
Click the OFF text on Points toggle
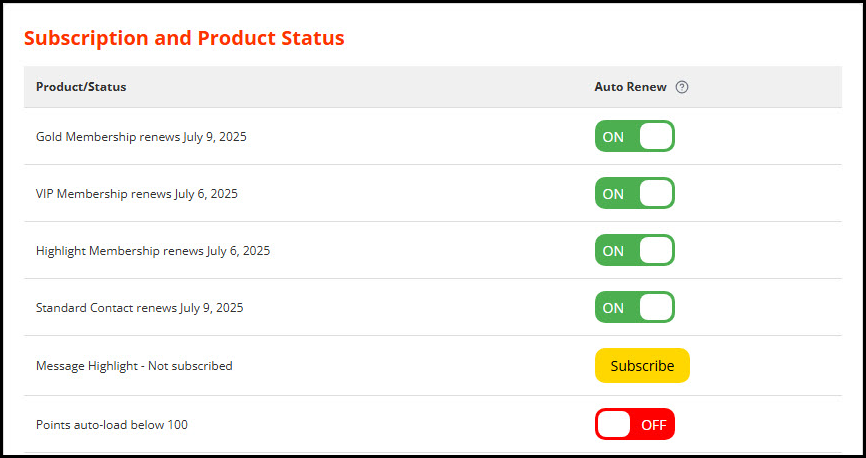click(x=654, y=425)
